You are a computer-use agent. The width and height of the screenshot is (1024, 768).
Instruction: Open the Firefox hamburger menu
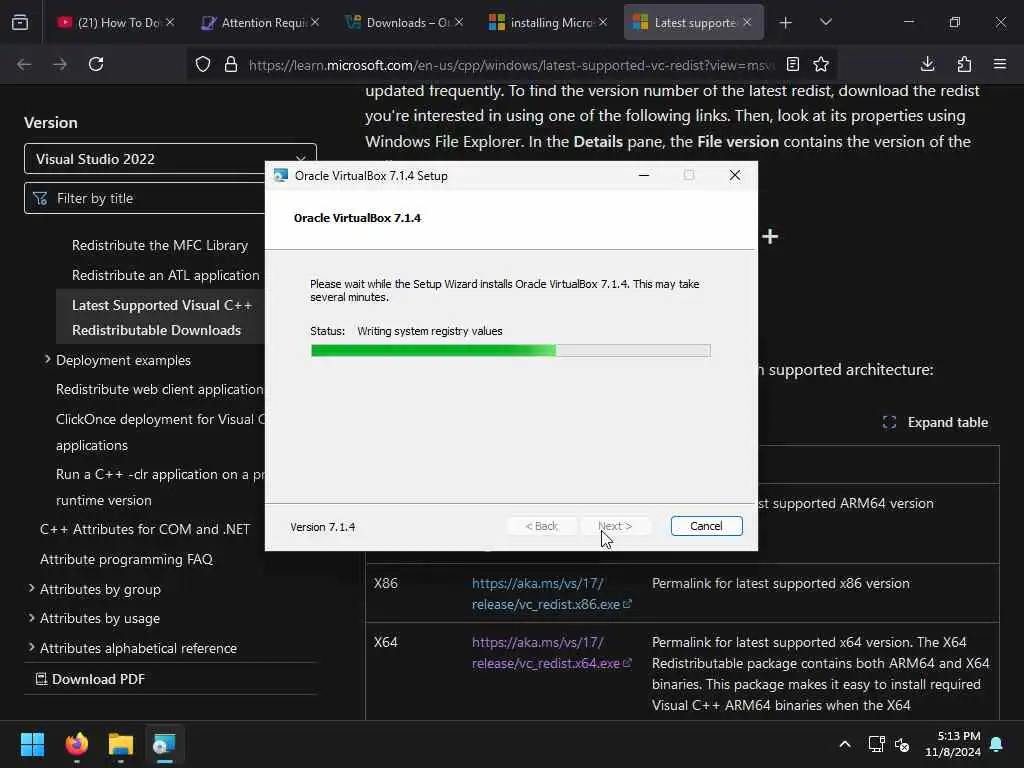[x=1000, y=64]
